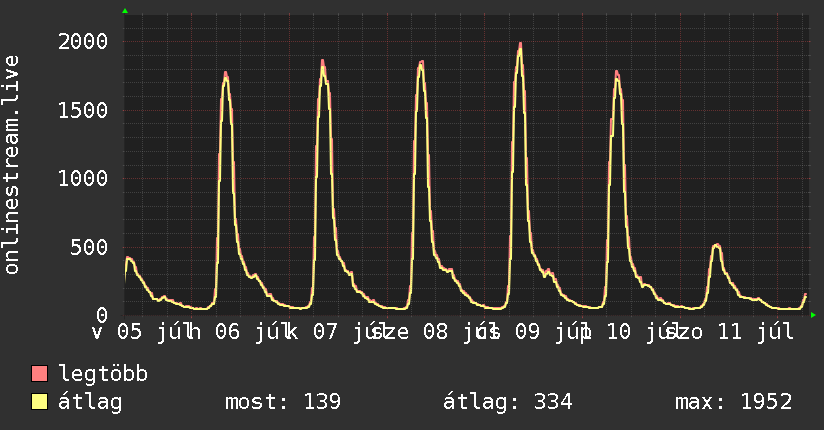Click the onlinestream.live vertical axis title
The width and height of the screenshot is (824, 430).
tap(11, 165)
